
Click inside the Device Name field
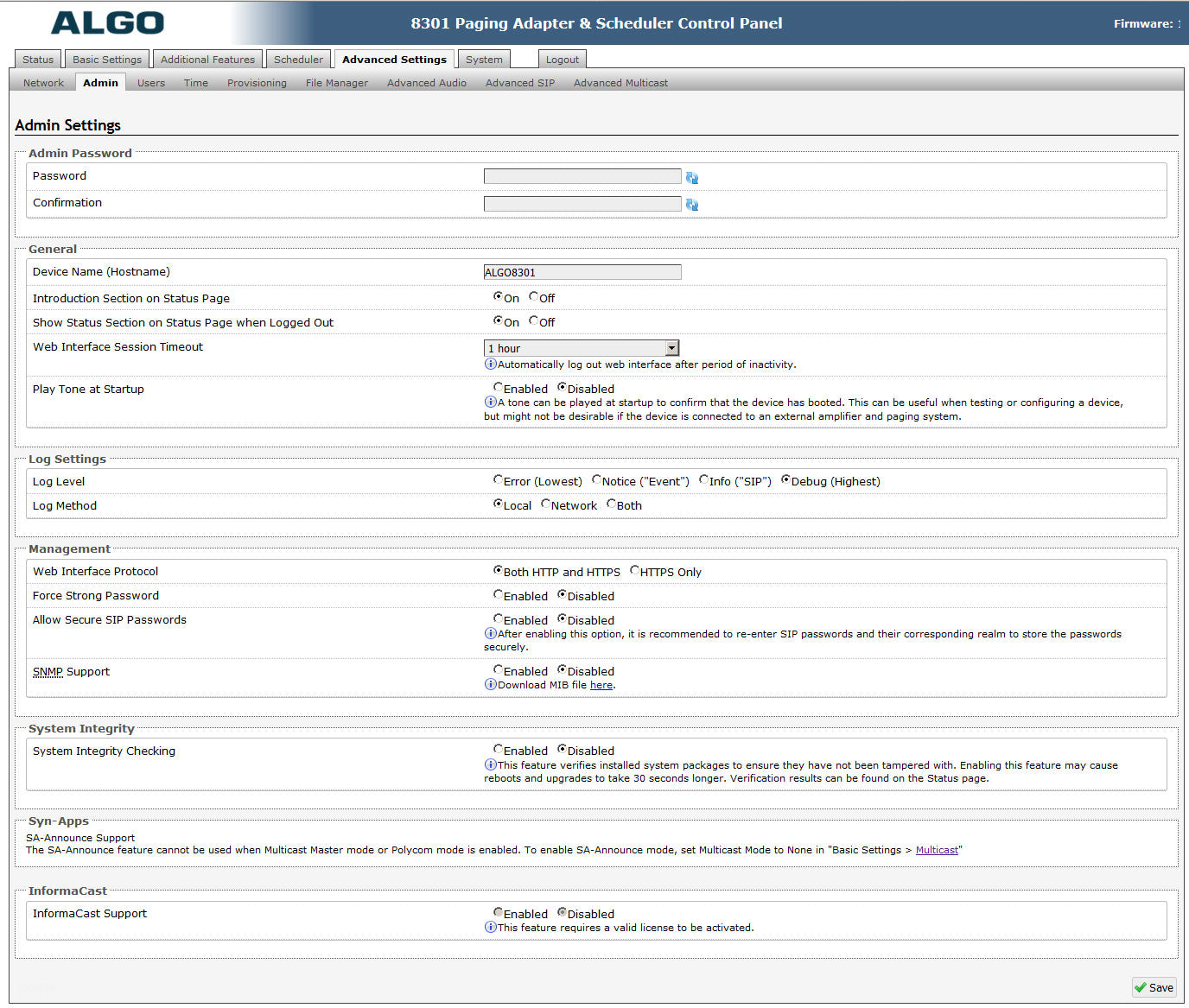[x=582, y=271]
